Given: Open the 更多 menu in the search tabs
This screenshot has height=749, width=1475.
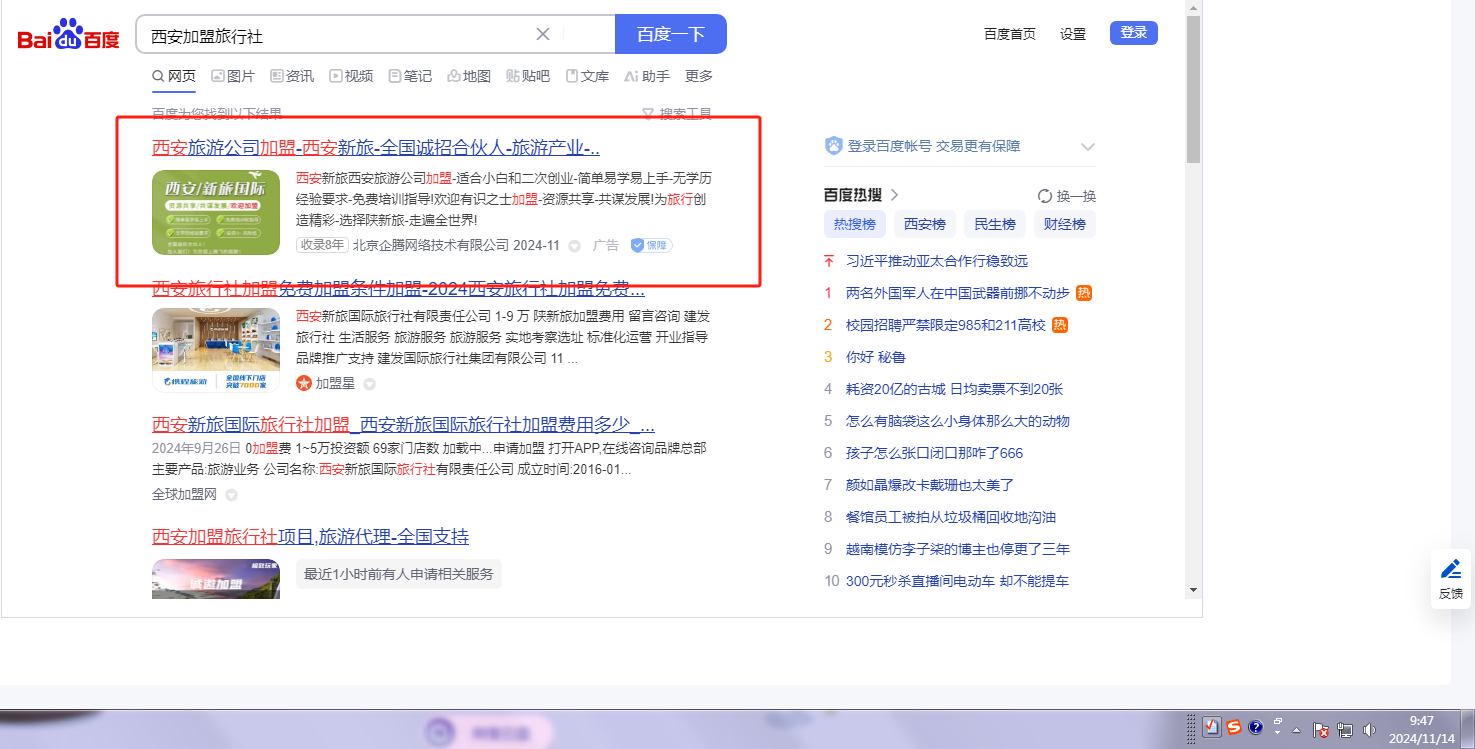Looking at the screenshot, I should coord(699,76).
